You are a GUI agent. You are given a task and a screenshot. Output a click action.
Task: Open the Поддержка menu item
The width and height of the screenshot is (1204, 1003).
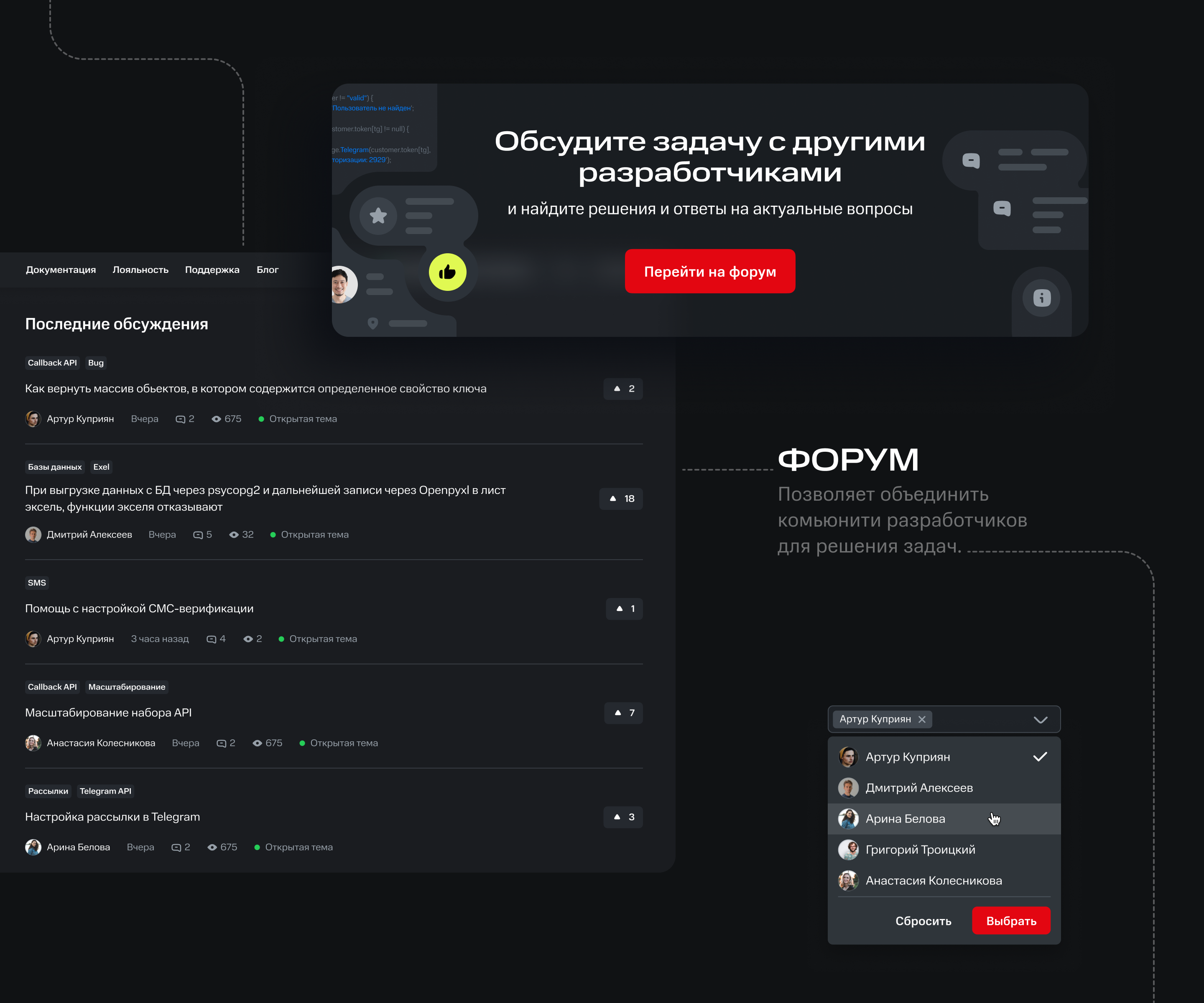(x=212, y=270)
